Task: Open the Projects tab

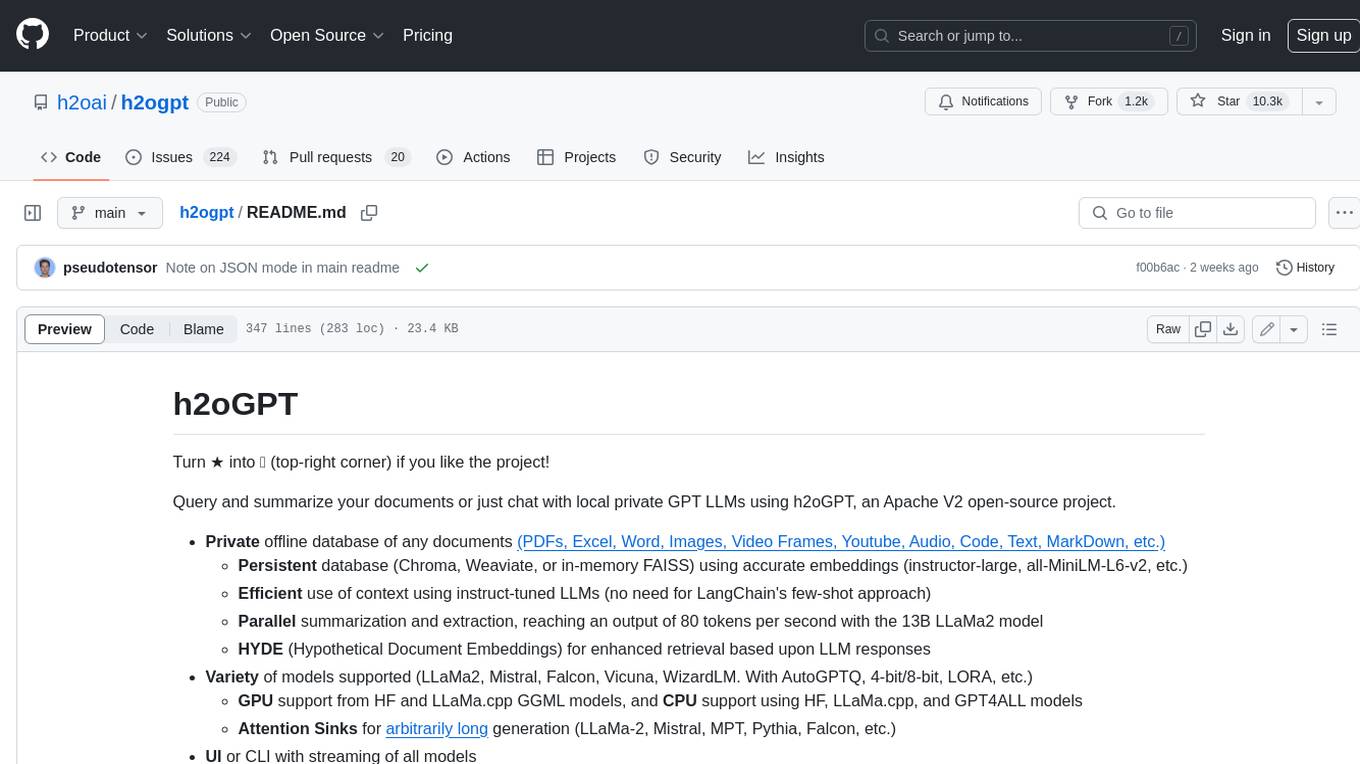Action: 576,157
